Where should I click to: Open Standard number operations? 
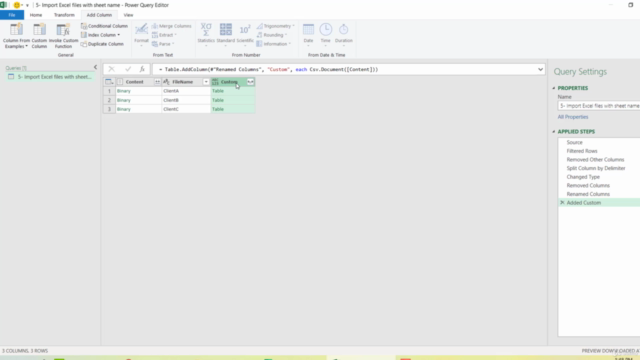226,35
